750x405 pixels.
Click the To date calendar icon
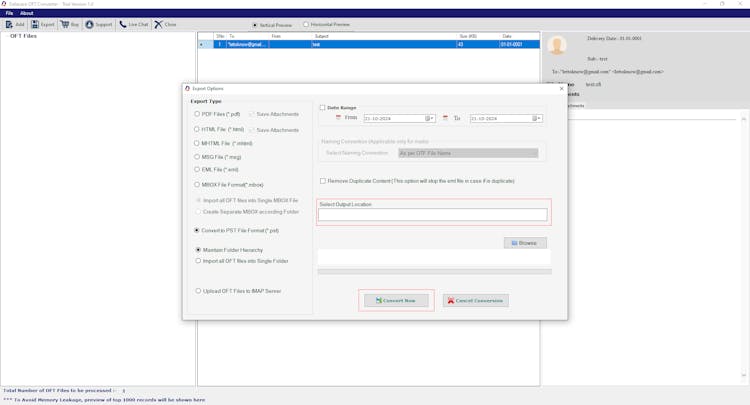[x=445, y=118]
